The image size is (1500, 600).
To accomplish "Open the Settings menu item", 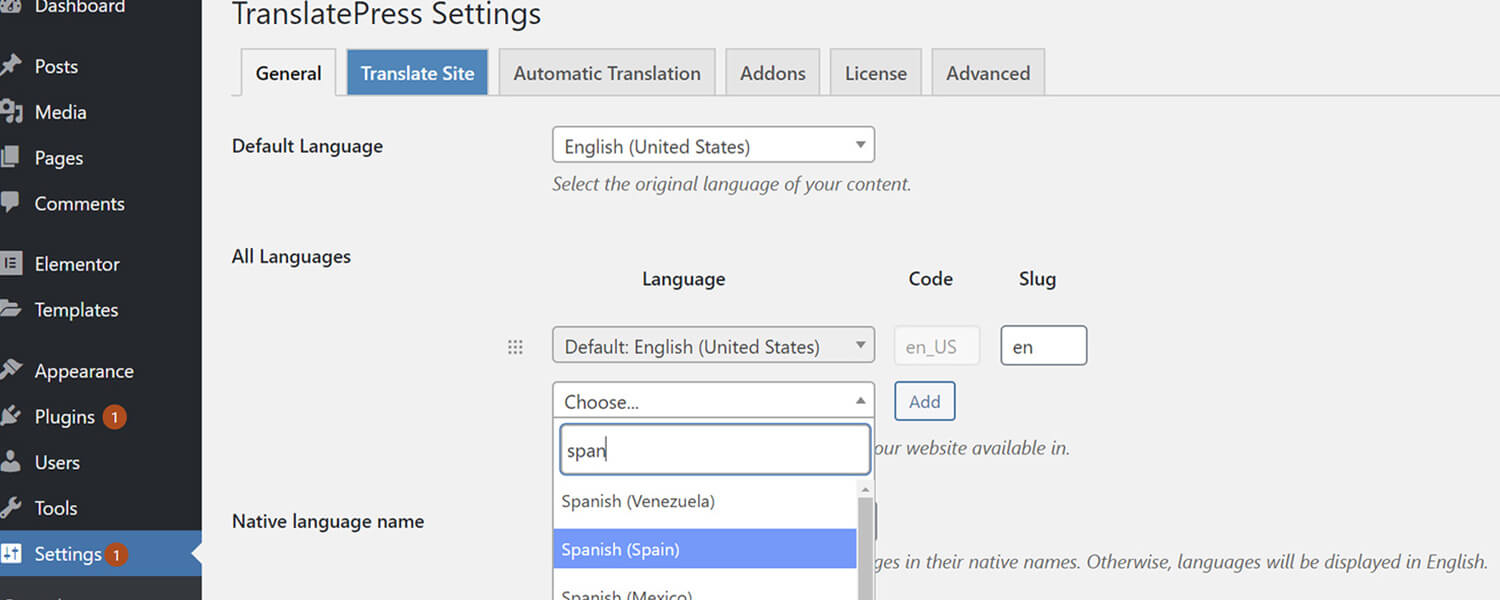I will tap(101, 554).
